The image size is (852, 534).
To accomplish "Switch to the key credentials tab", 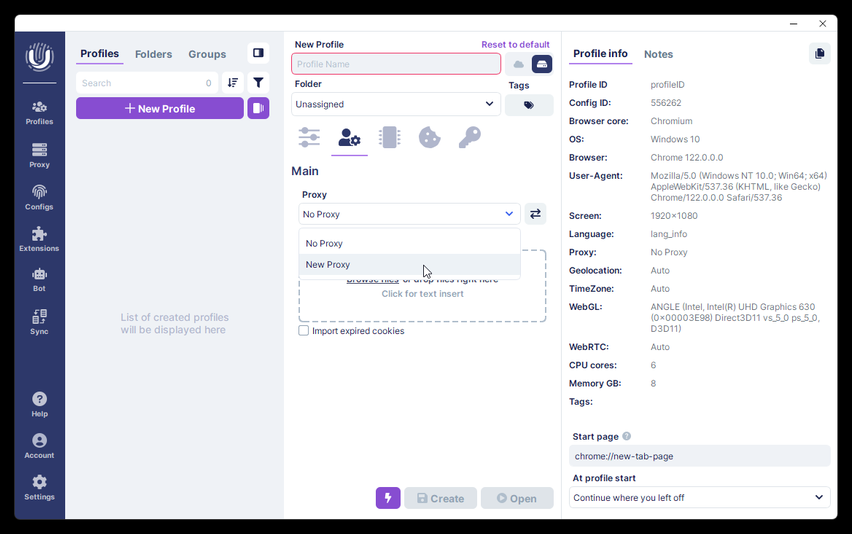I will coord(469,137).
